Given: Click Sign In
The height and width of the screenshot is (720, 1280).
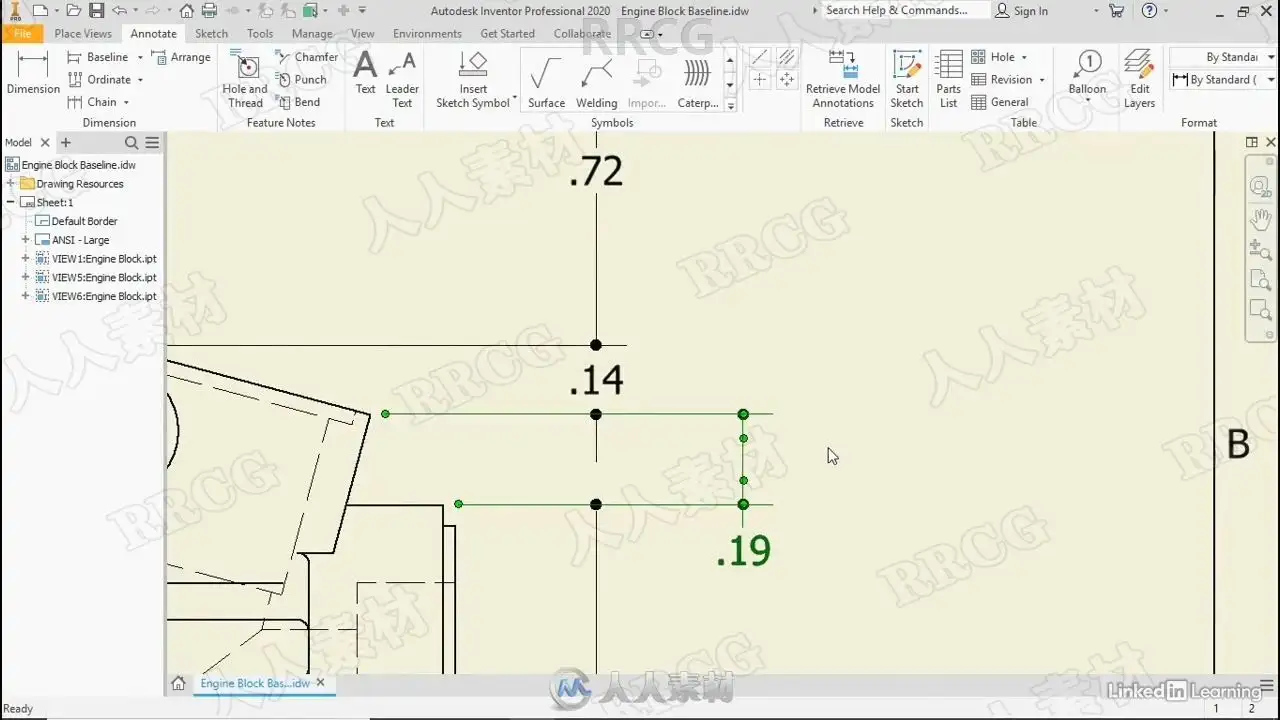Looking at the screenshot, I should (1022, 11).
